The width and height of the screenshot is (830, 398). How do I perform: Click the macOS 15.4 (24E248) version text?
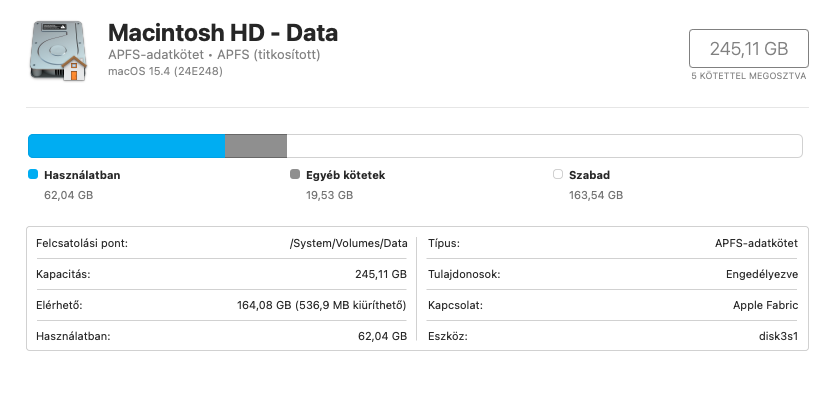(x=165, y=71)
